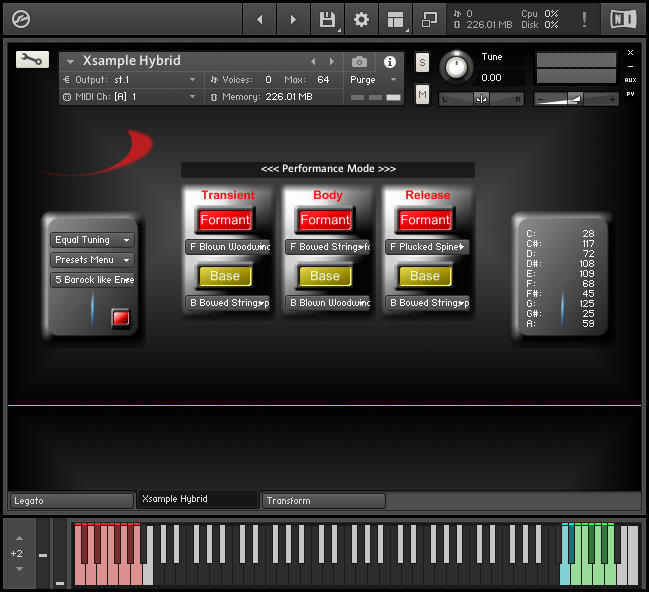Screen dimensions: 649x592
Task: Click the blue slider in left panel
Action: click(x=92, y=310)
